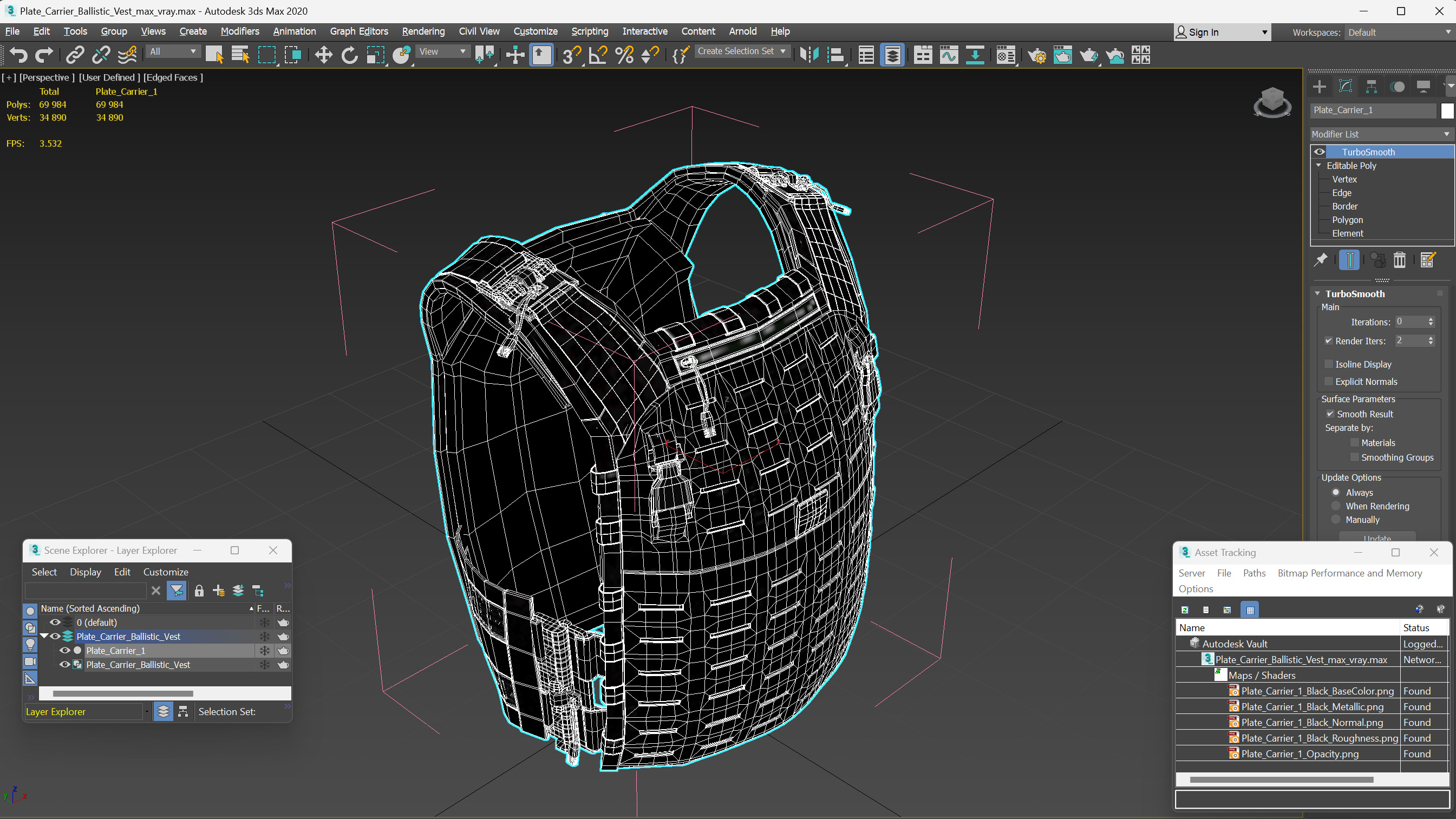Choose the Rectangular Selection Region tool

(267, 55)
